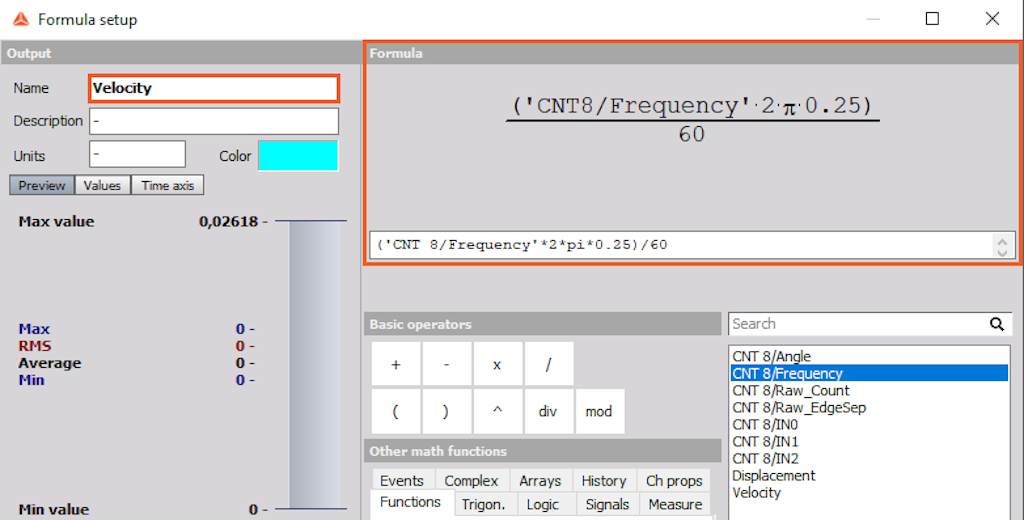The height and width of the screenshot is (520, 1024).
Task: Switch to the Preview tab
Action: 42,186
